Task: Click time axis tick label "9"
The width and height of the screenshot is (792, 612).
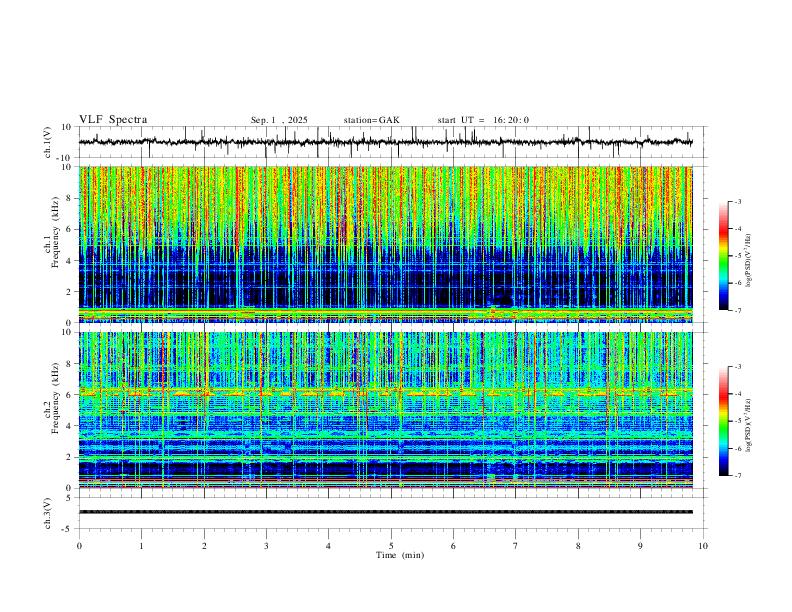Action: 640,546
